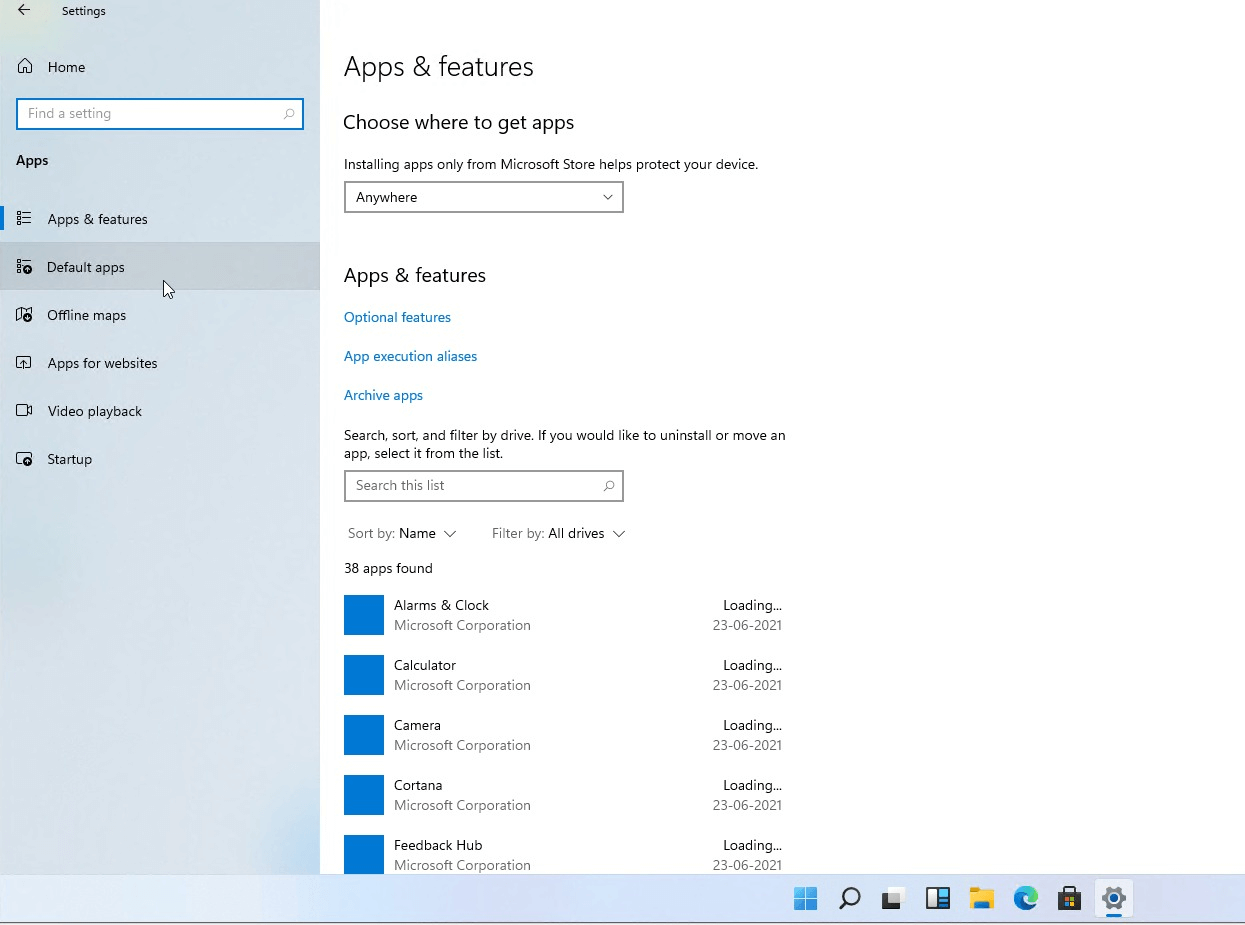Open the Archive apps settings

point(383,395)
